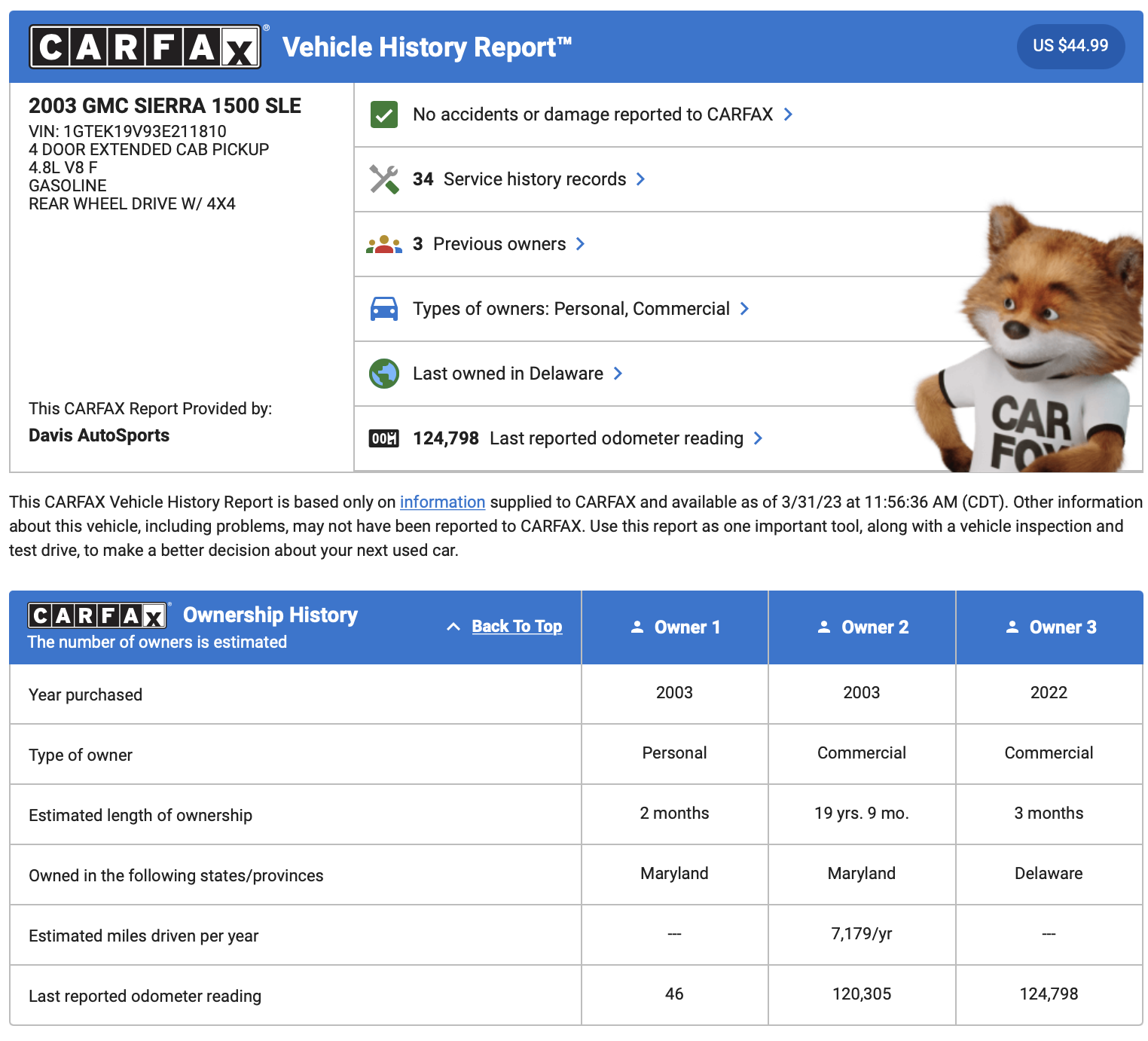Click the wrench and screwdriver service icon
This screenshot has width=1148, height=1041.
point(384,179)
